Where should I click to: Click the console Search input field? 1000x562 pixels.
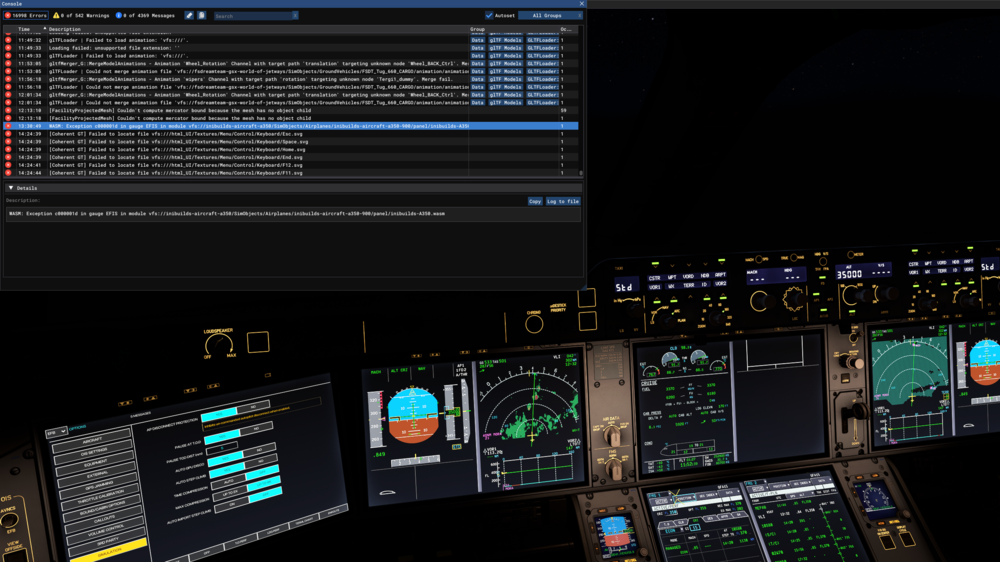253,16
